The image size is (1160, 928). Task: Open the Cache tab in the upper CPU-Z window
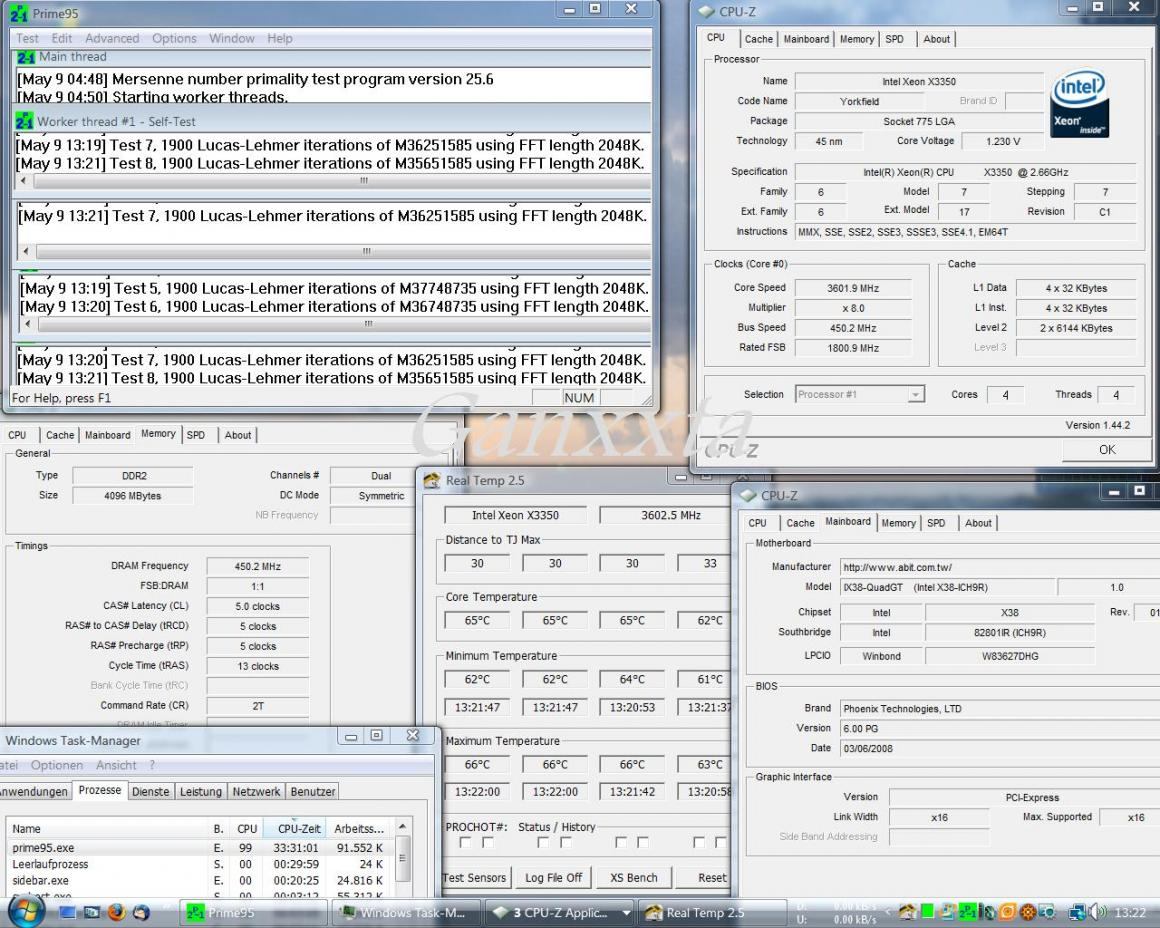[758, 39]
